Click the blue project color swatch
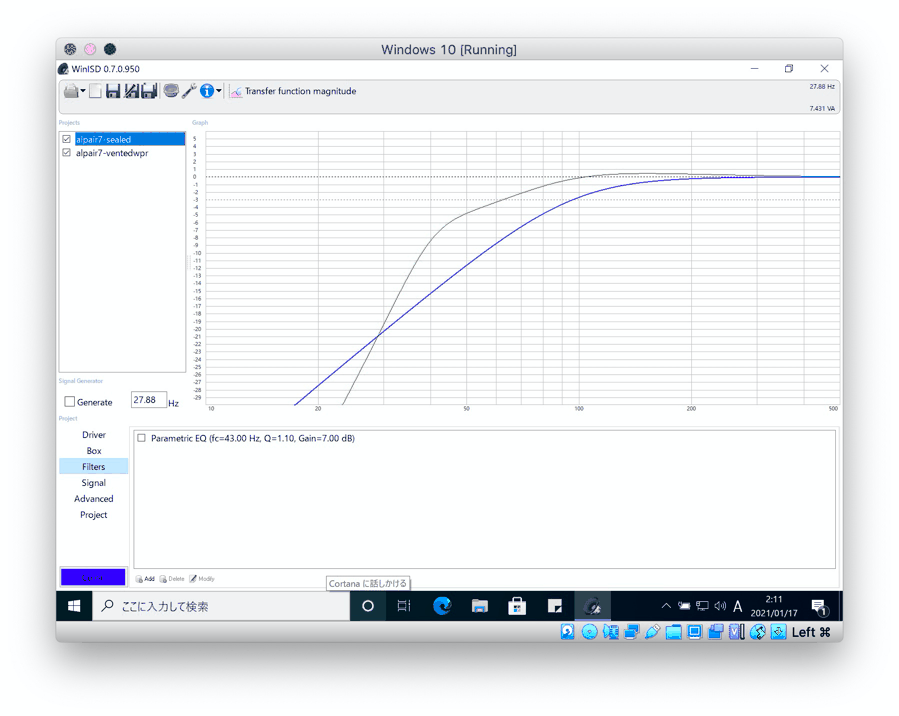 click(93, 577)
